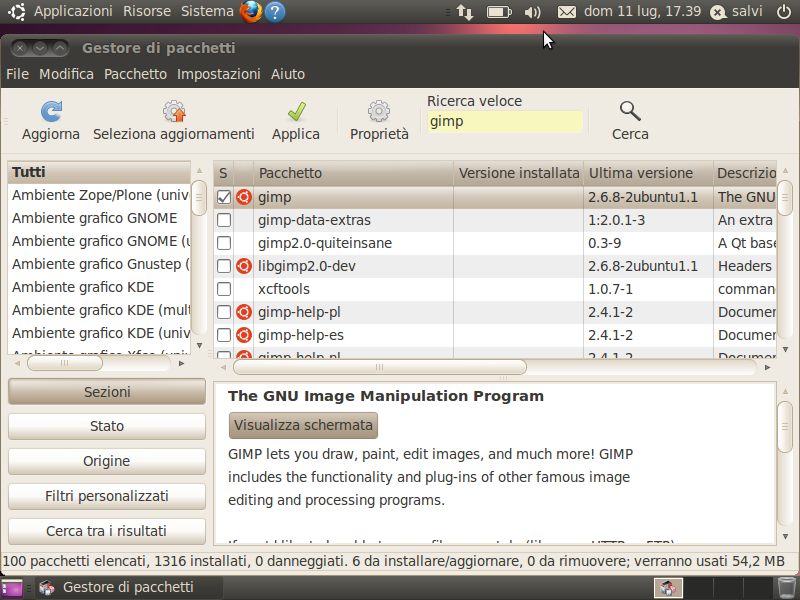
Task: Open the File menu
Action: [17, 74]
